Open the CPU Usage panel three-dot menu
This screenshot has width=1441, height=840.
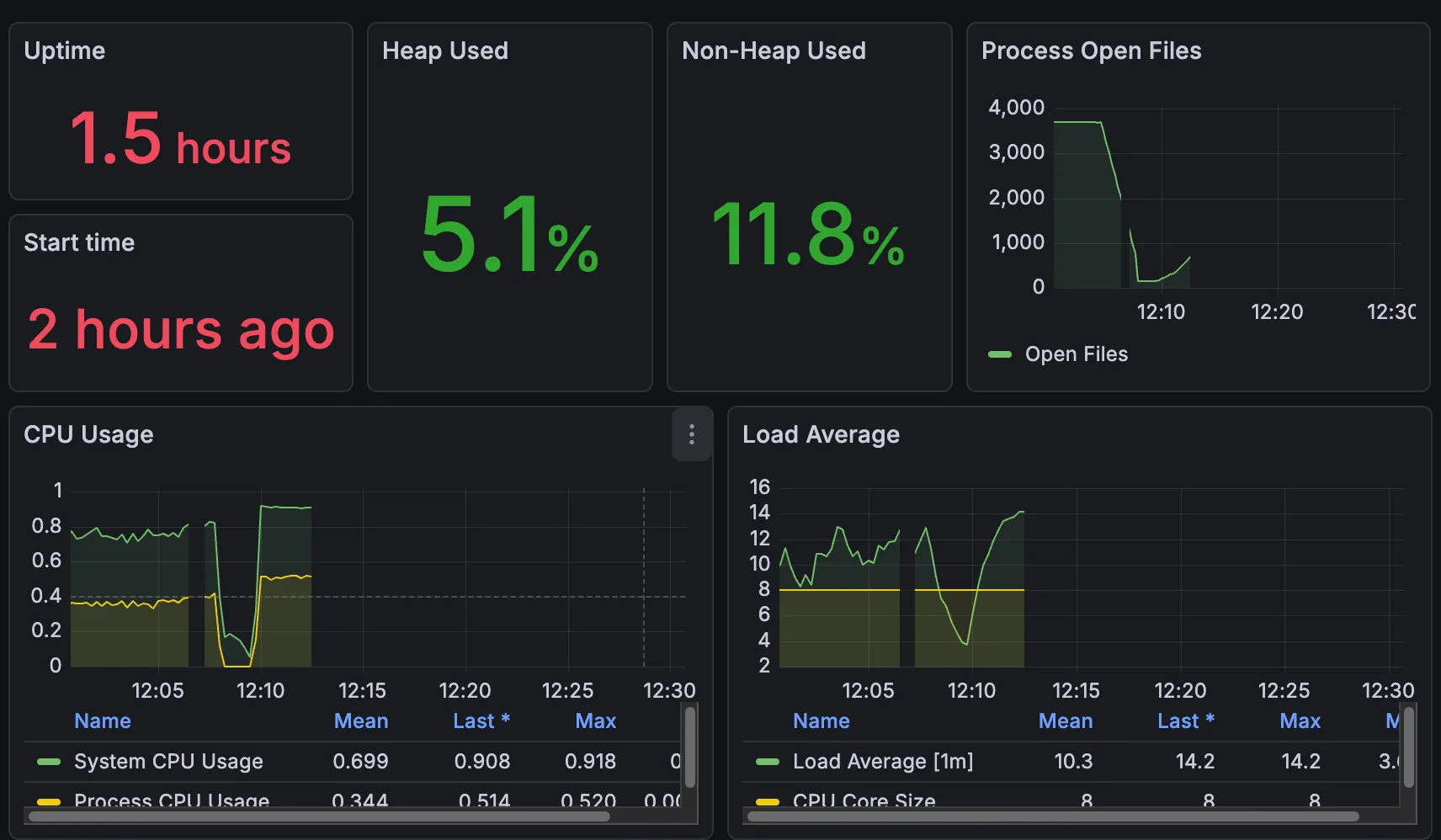[x=691, y=434]
